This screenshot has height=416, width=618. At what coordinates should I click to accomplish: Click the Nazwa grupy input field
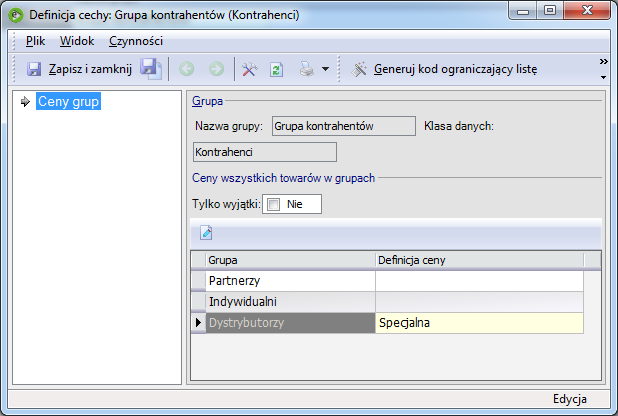[344, 126]
